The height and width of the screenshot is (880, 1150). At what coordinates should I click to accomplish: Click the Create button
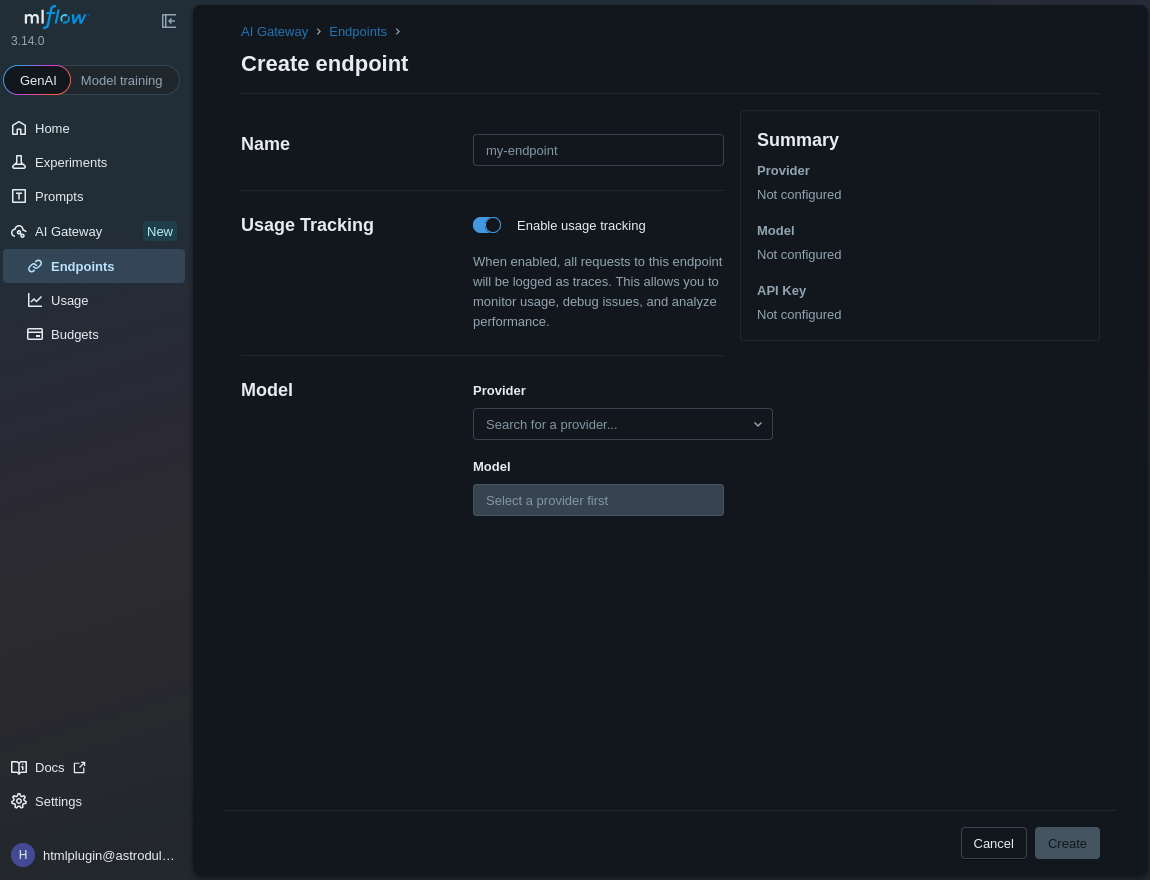pyautogui.click(x=1067, y=843)
